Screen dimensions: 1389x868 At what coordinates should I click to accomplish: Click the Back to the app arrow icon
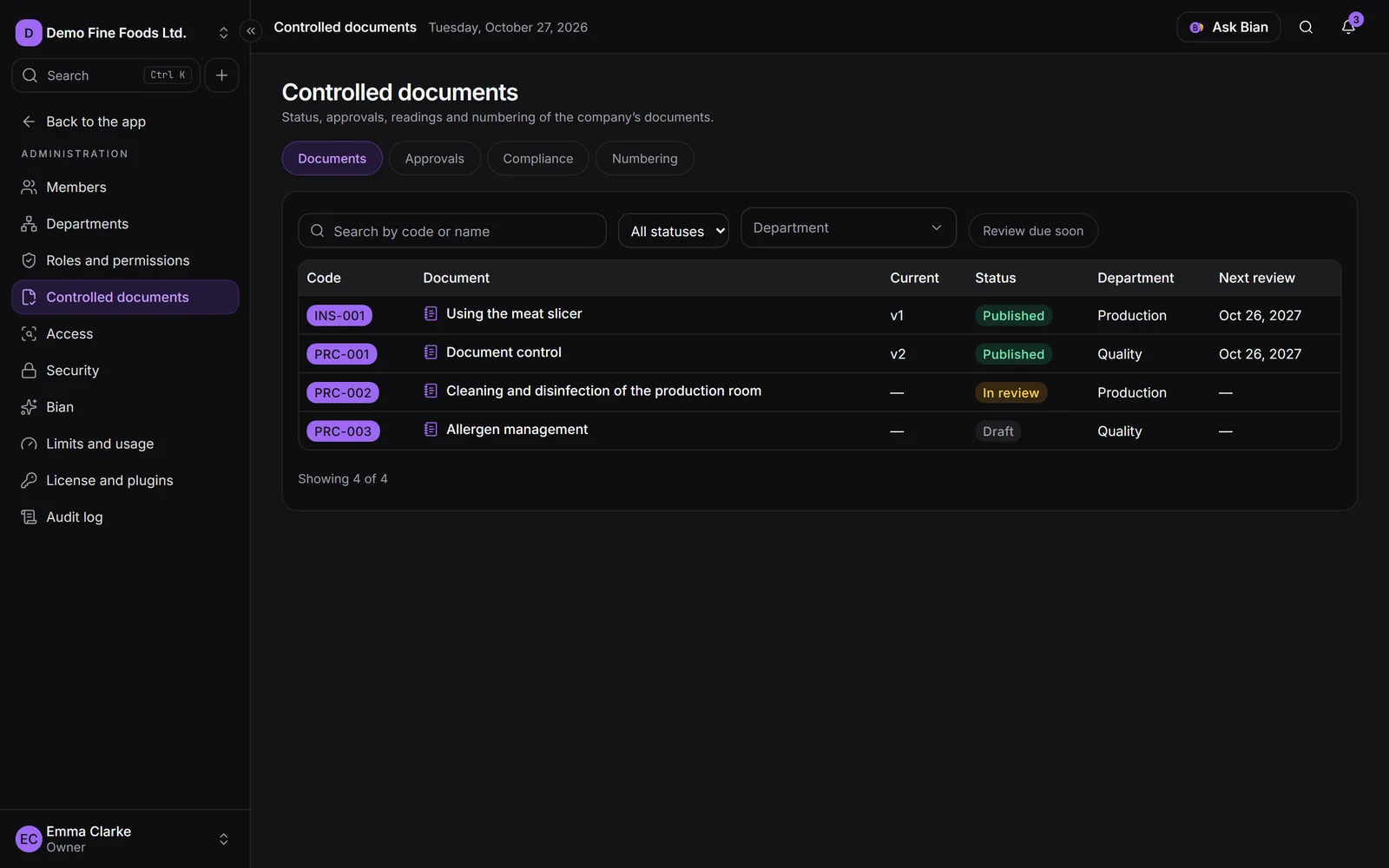pos(29,122)
